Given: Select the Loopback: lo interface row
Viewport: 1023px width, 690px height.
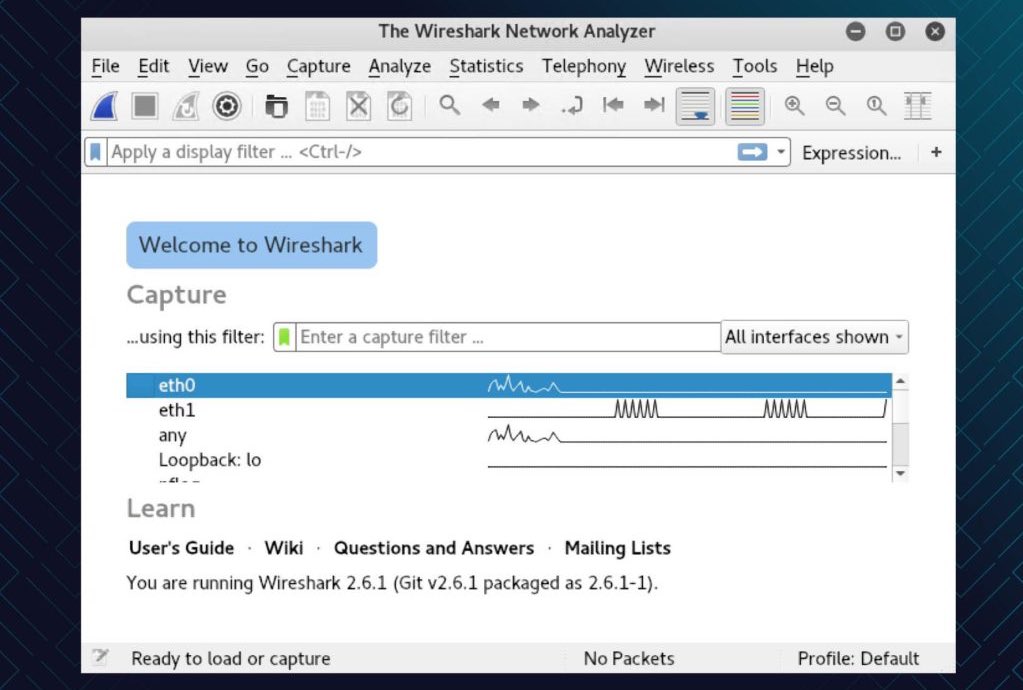Looking at the screenshot, I should click(x=509, y=460).
